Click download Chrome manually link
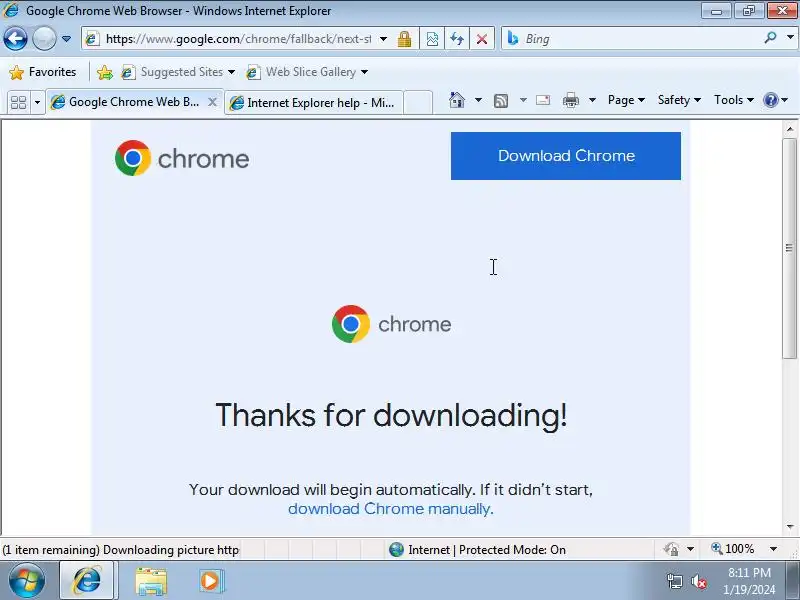This screenshot has height=600, width=800. pos(389,509)
